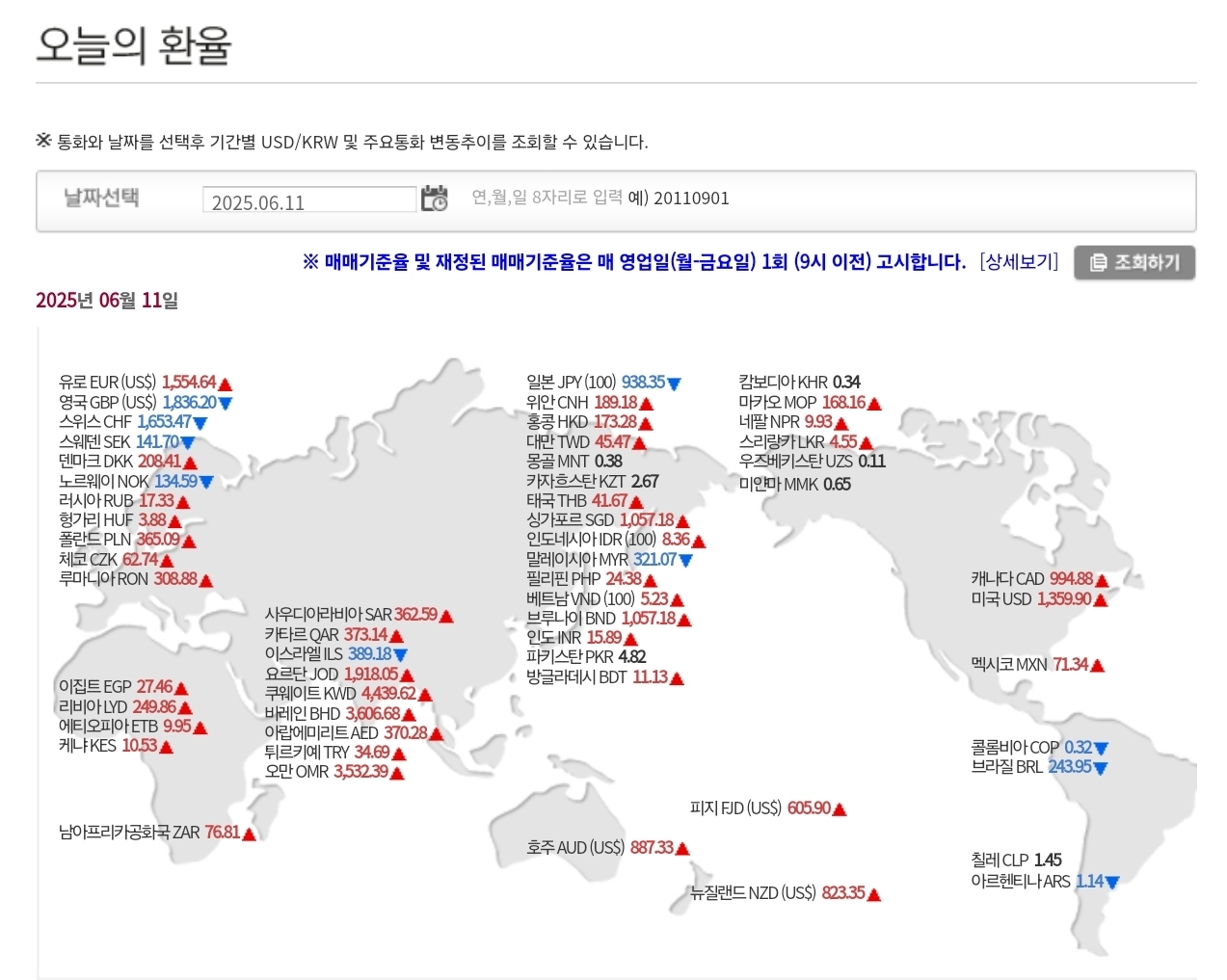Select 요르단 JOD exchange rate

(339, 675)
